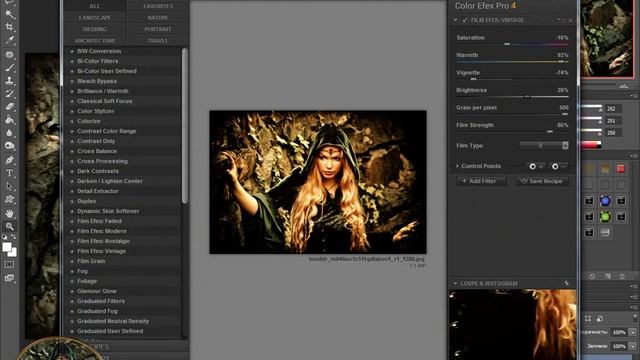Select the Brush tool
Screen dimensions: 640x360
(x=9, y=67)
